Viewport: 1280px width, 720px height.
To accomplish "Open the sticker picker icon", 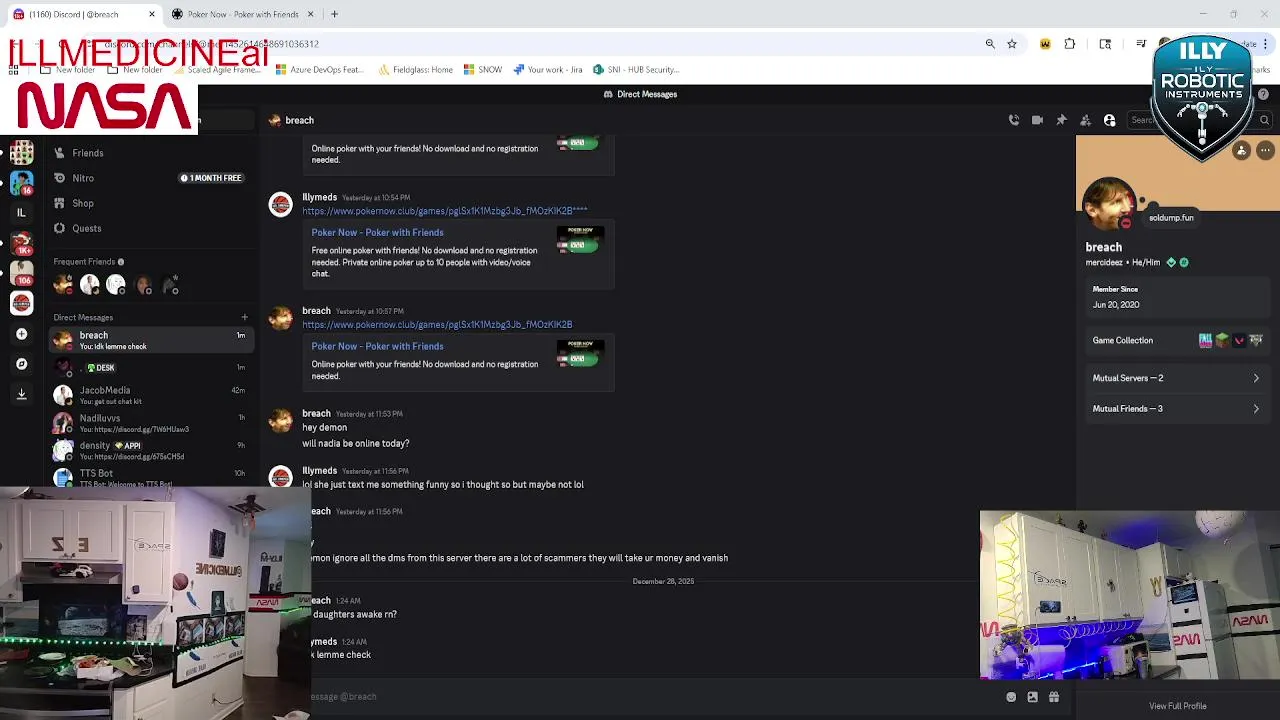I will (x=1032, y=697).
